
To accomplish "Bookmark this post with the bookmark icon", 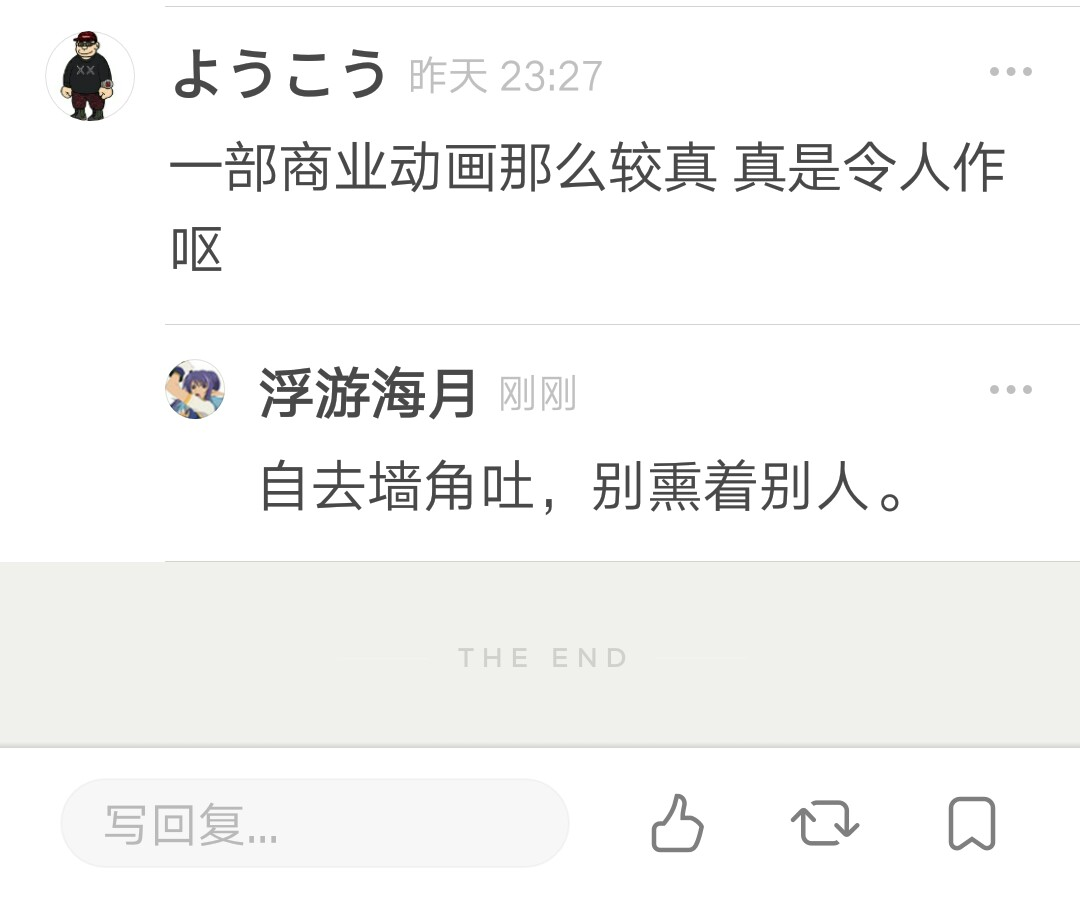I will click(x=972, y=824).
